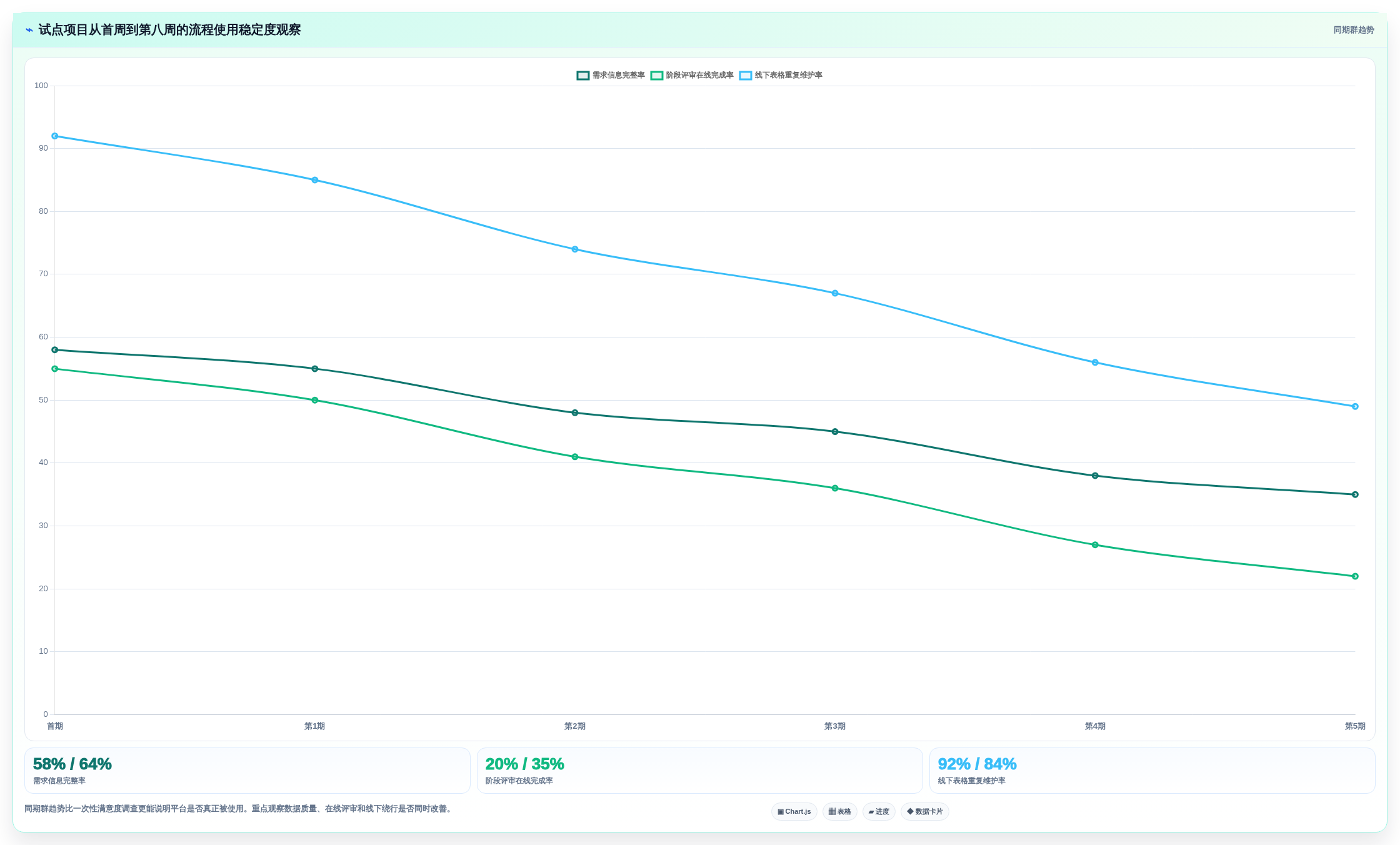Click the y-axis value 50
The height and width of the screenshot is (845, 1400).
click(43, 400)
